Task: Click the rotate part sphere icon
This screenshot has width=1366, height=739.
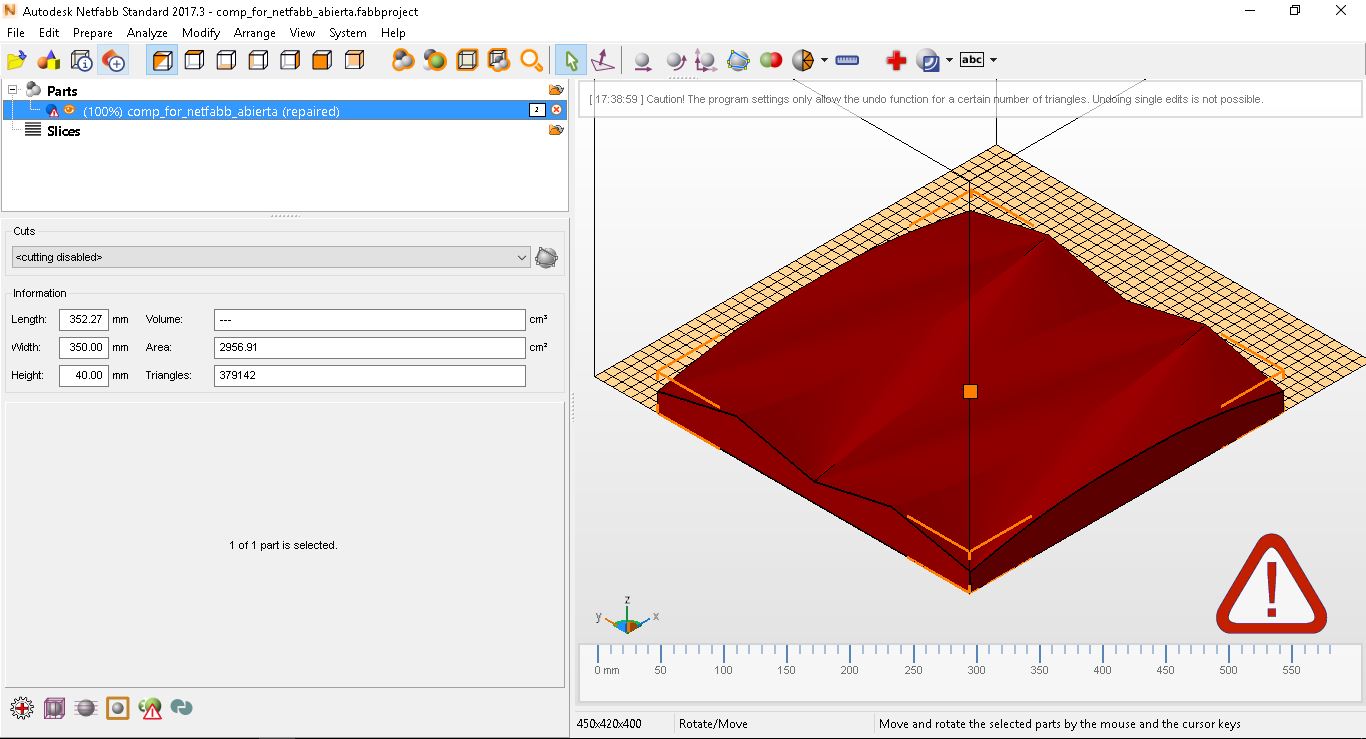Action: (x=675, y=61)
